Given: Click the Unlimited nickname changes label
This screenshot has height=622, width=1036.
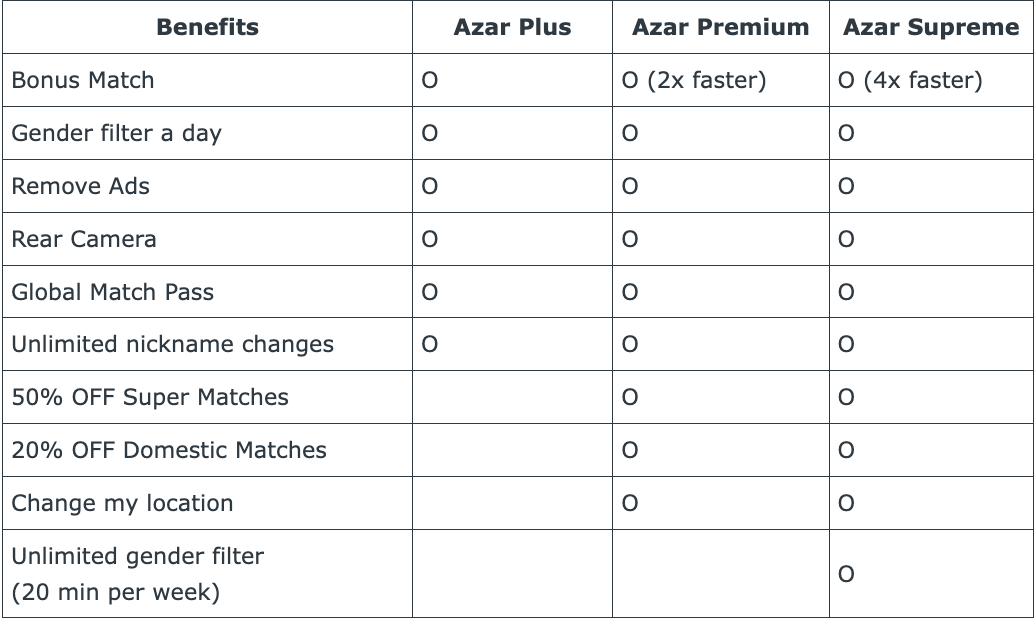Looking at the screenshot, I should pyautogui.click(x=173, y=345).
